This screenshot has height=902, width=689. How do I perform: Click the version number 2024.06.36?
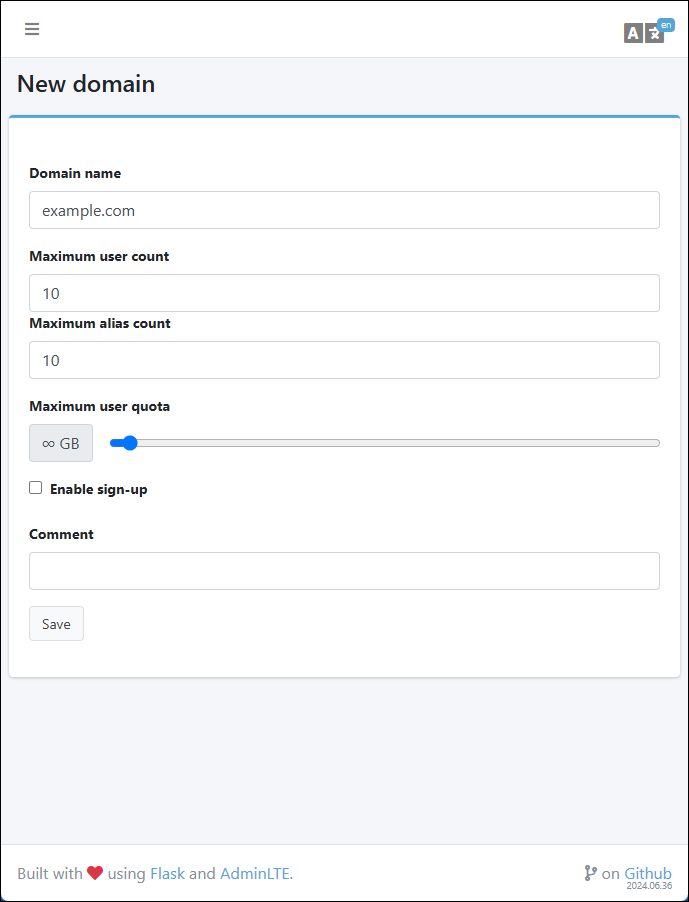click(x=649, y=886)
